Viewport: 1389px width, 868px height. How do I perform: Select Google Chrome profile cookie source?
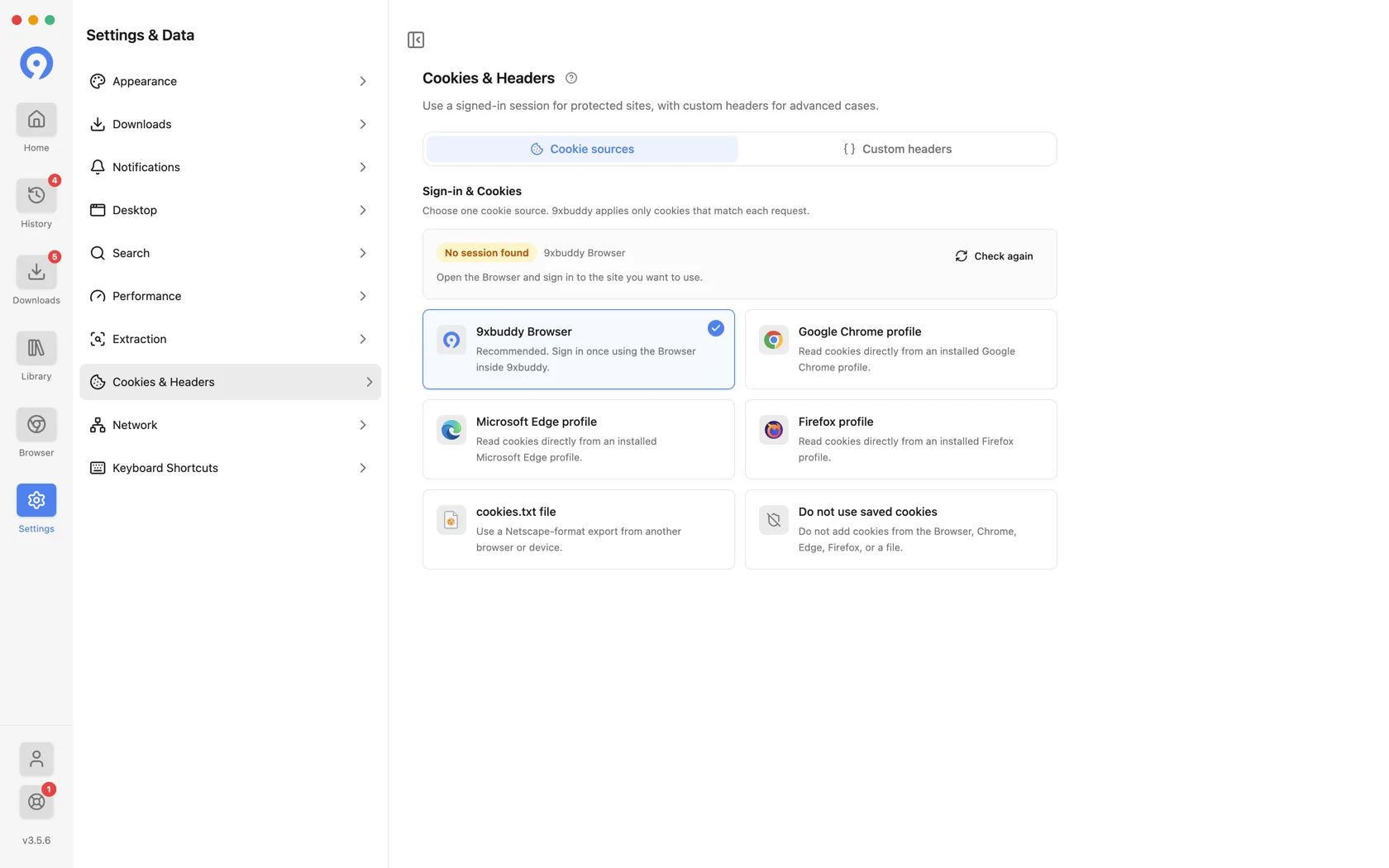coord(900,349)
